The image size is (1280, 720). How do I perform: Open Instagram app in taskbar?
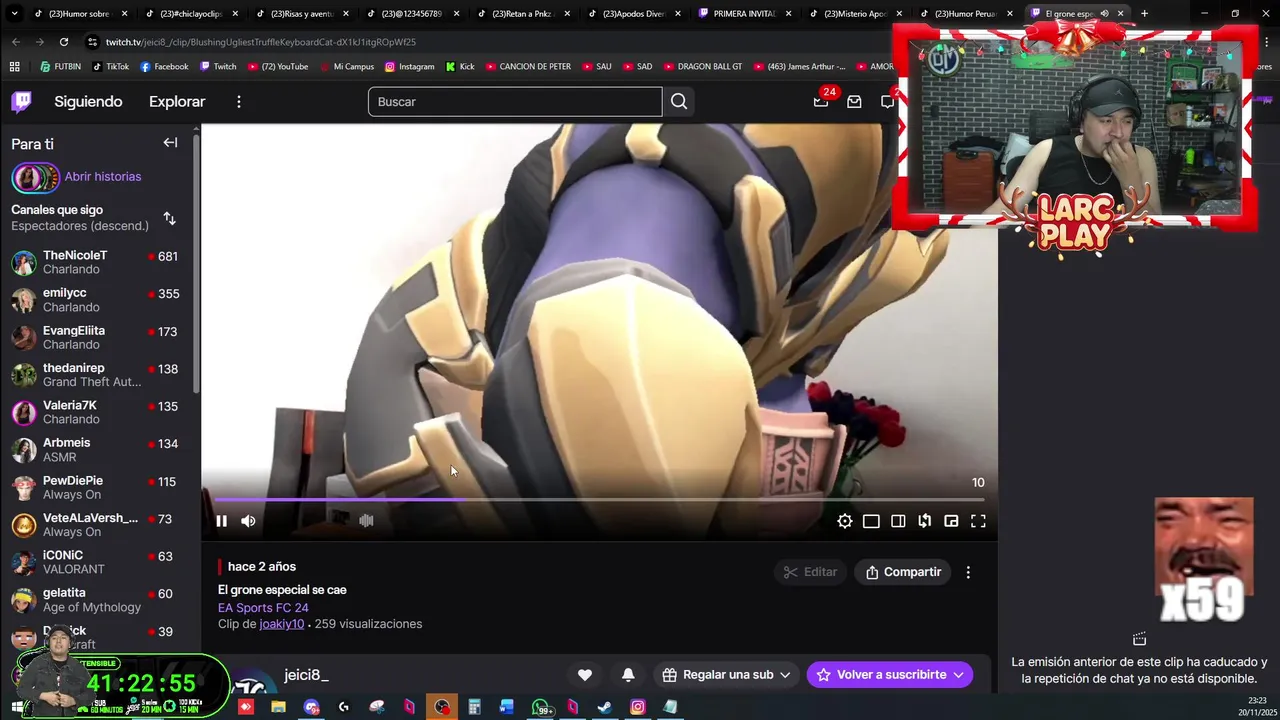[x=637, y=707]
